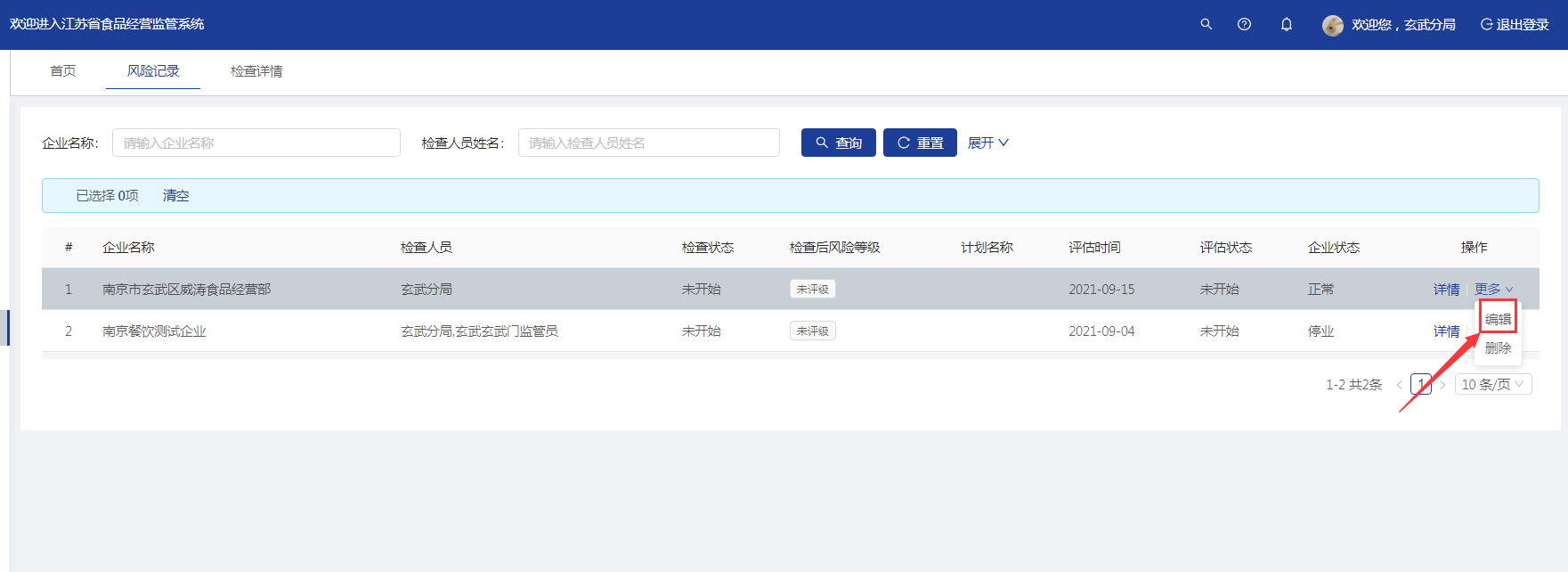Open 详情 for 南京市玄武区威涛食品经营部
The image size is (1568, 572).
[1446, 290]
